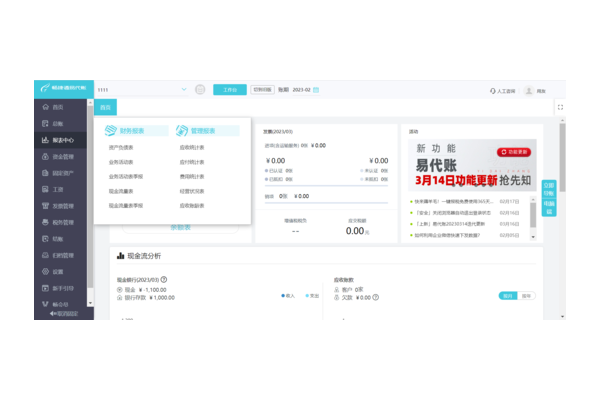The width and height of the screenshot is (600, 400).
Task: Open the 新手引导 guide icon in the sidebar
Action: [46, 288]
